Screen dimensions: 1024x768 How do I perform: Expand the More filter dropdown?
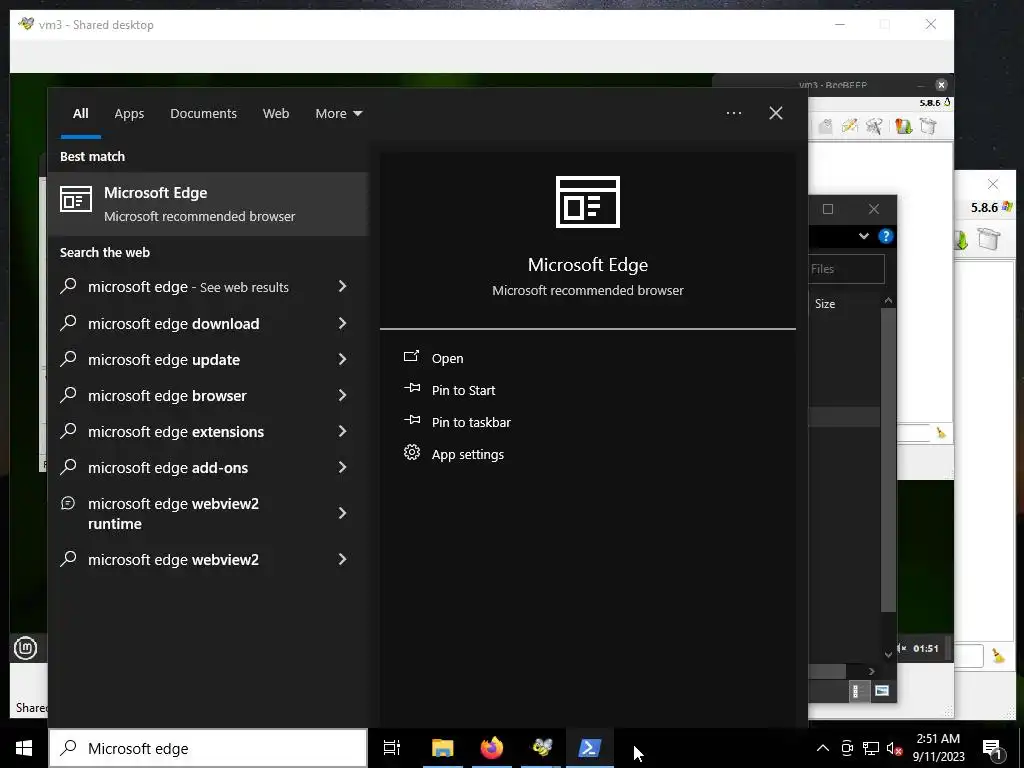pos(338,114)
